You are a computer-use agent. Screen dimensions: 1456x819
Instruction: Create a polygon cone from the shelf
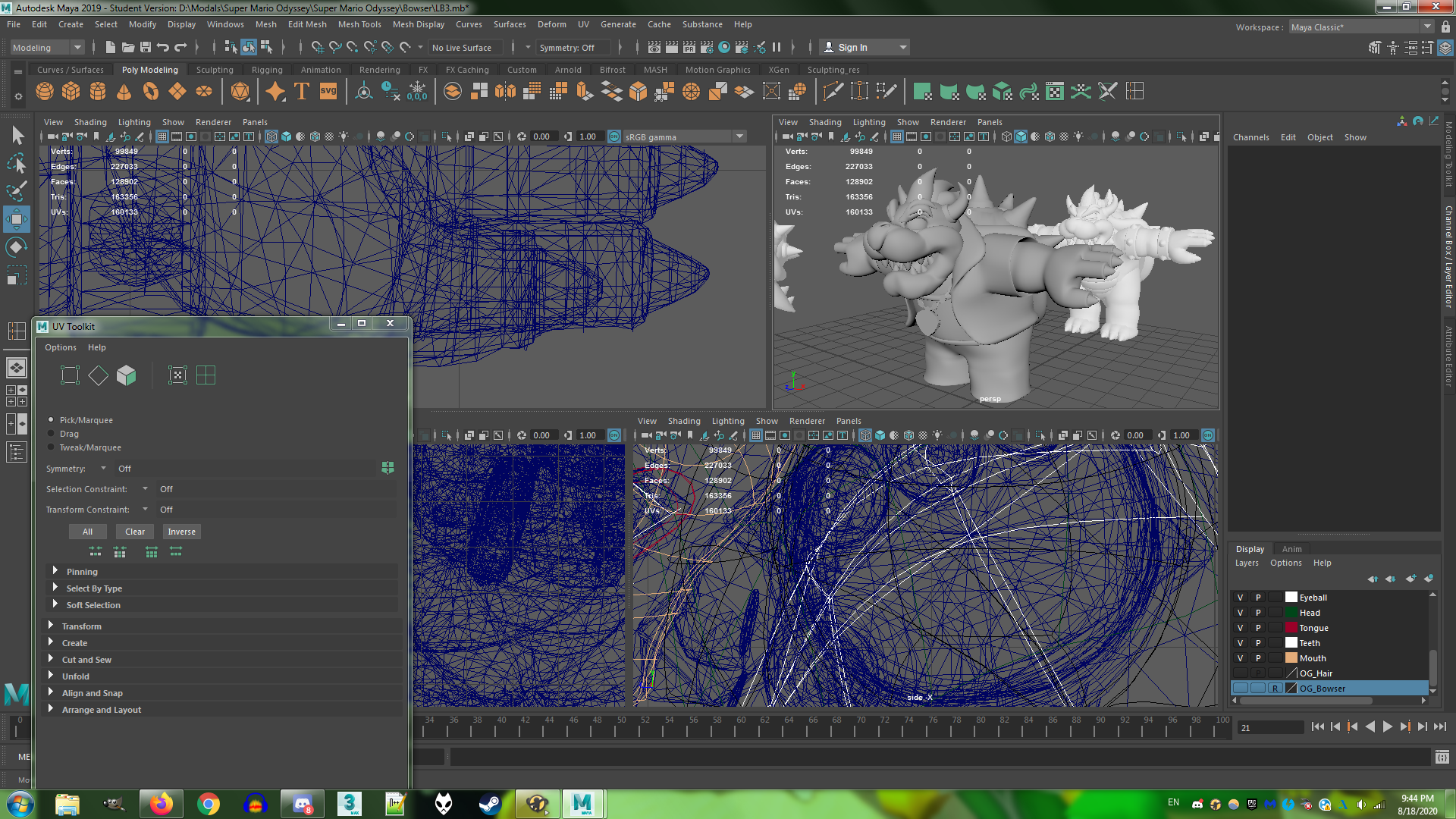pos(124,92)
